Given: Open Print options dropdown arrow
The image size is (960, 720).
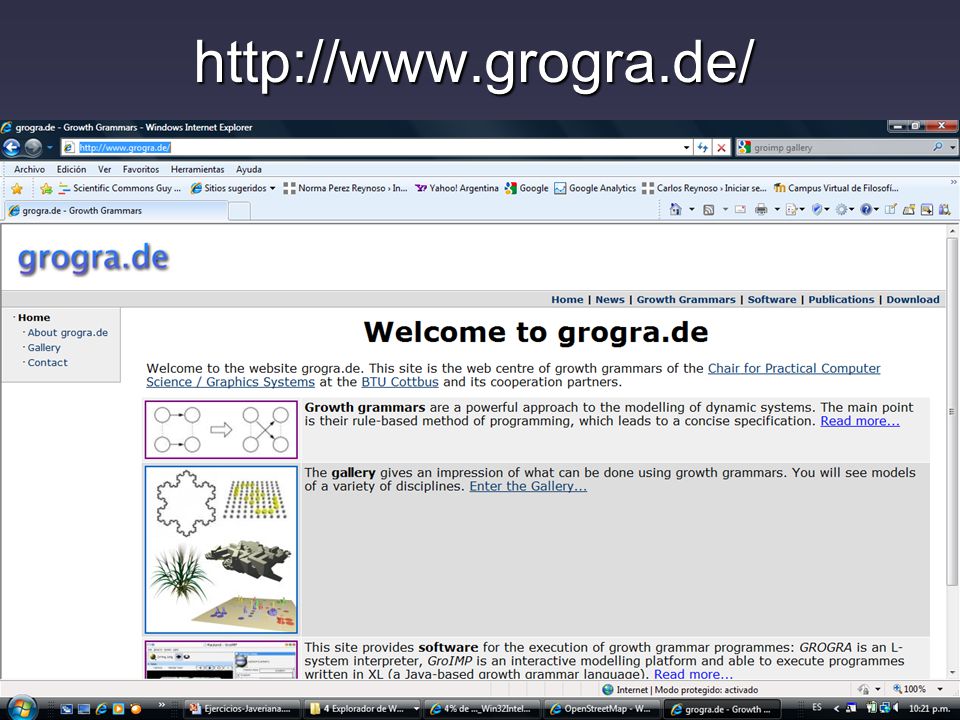Looking at the screenshot, I should pos(776,209).
